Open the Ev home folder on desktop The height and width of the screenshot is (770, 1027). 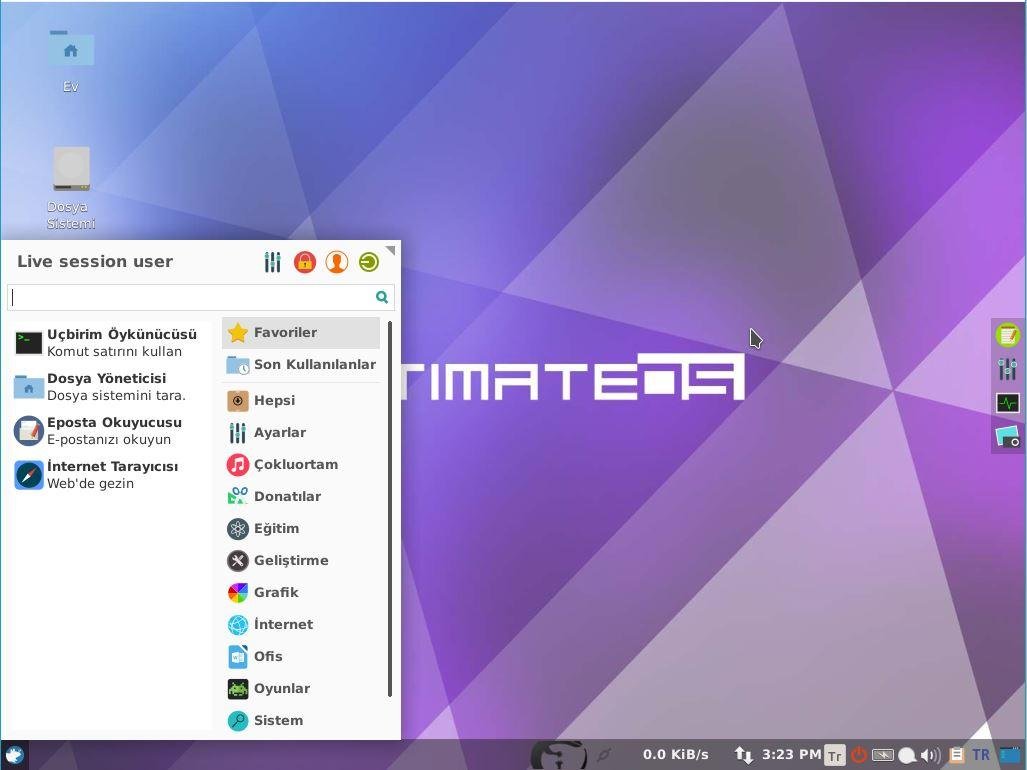(71, 62)
